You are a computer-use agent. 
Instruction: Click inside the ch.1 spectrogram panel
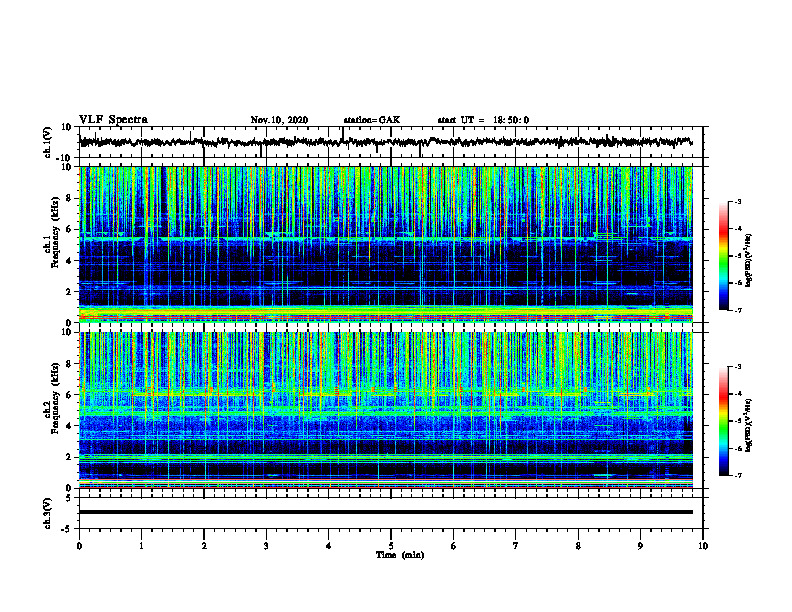[386, 244]
